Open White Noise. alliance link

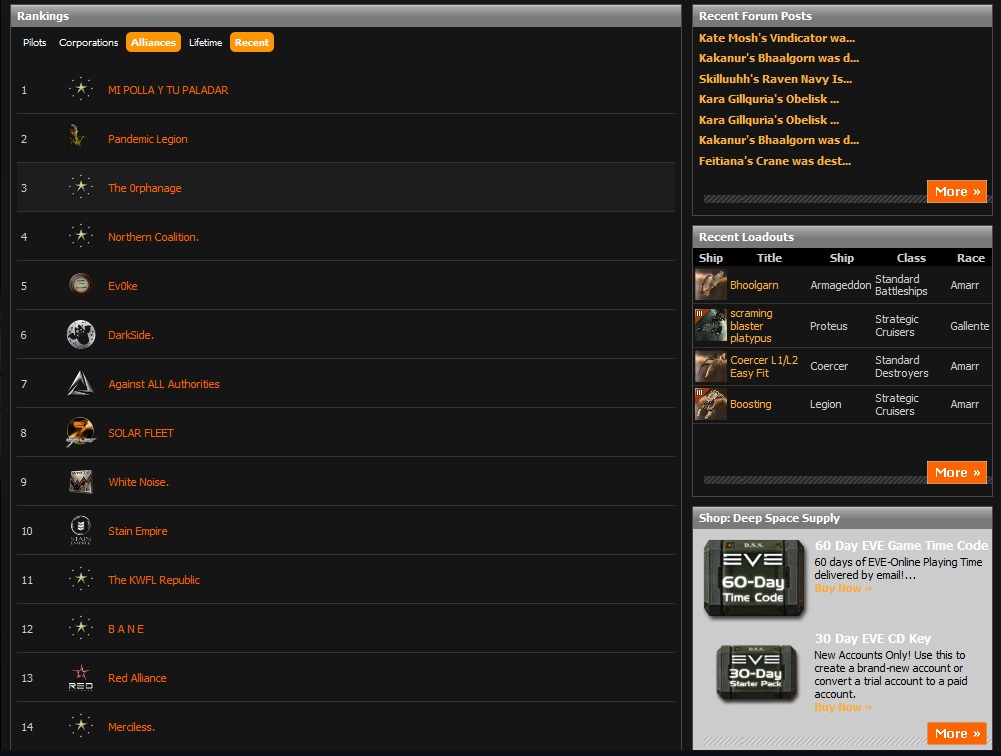coord(139,482)
